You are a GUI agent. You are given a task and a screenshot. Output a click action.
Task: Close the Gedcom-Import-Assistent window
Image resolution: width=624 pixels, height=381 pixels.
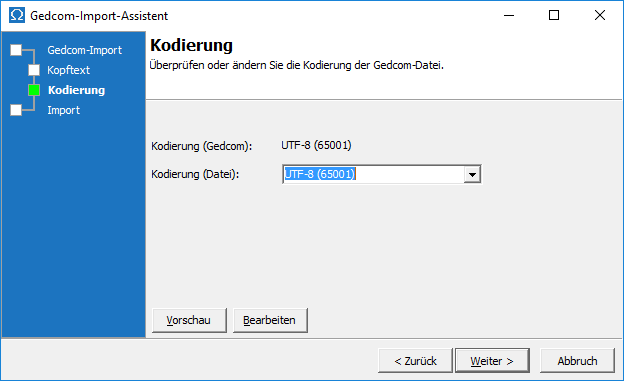pos(600,16)
